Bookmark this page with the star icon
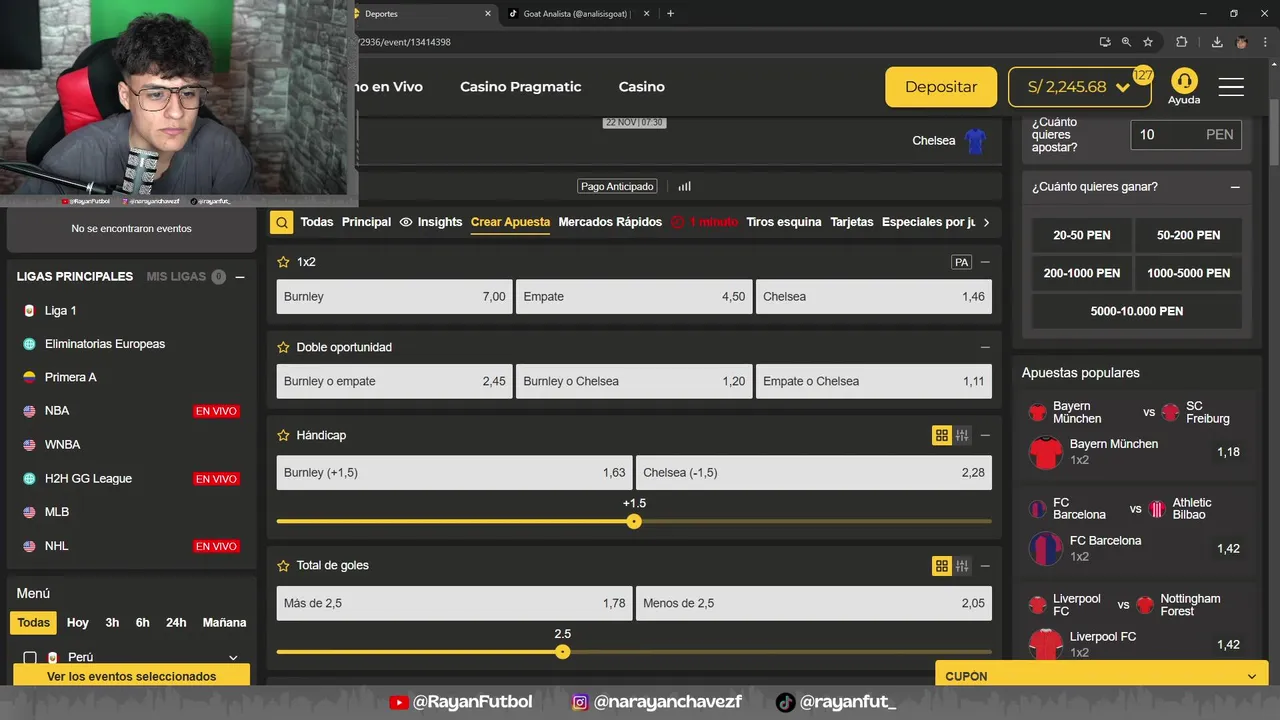 (x=1148, y=42)
